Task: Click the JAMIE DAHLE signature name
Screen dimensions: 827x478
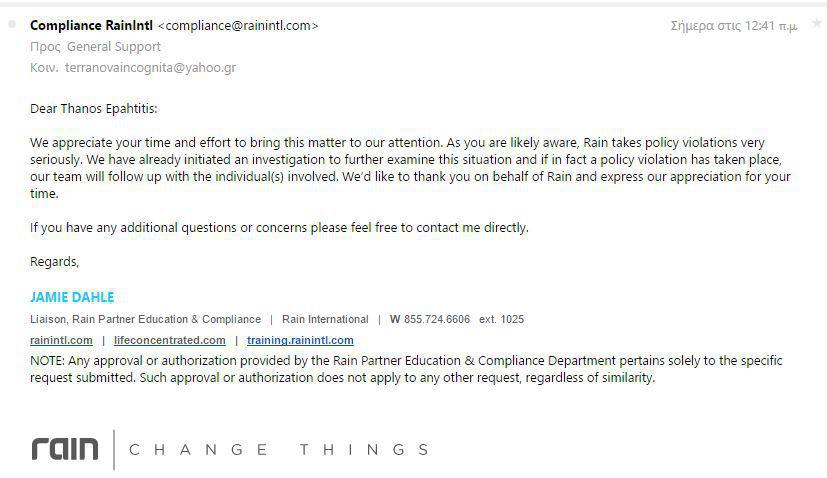Action: pyautogui.click(x=72, y=297)
